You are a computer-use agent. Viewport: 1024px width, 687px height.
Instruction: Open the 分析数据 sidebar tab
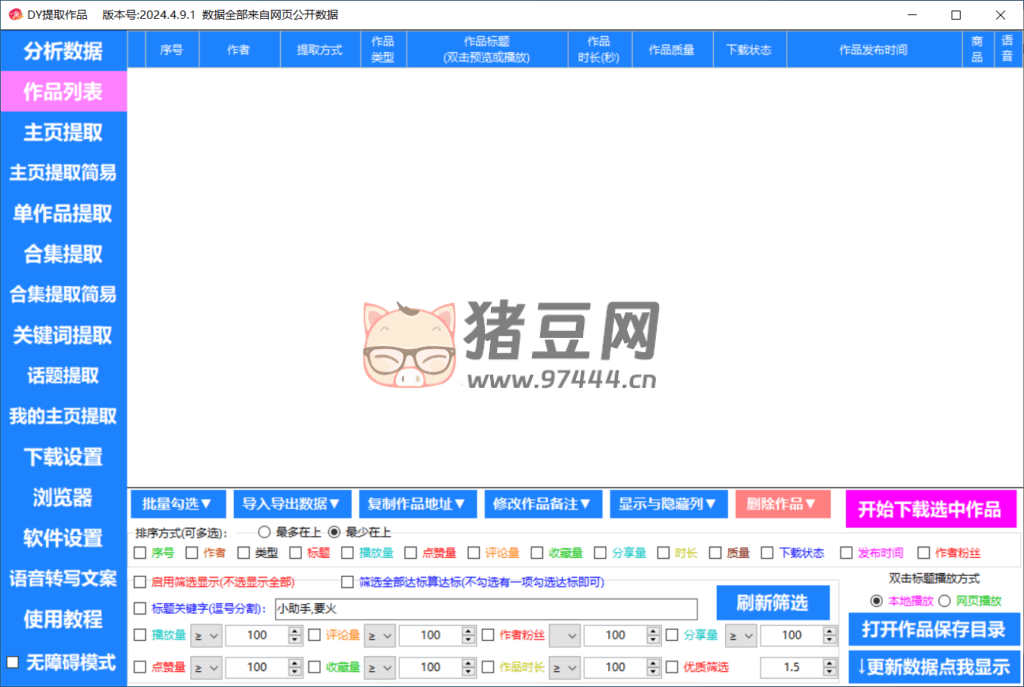click(x=63, y=51)
